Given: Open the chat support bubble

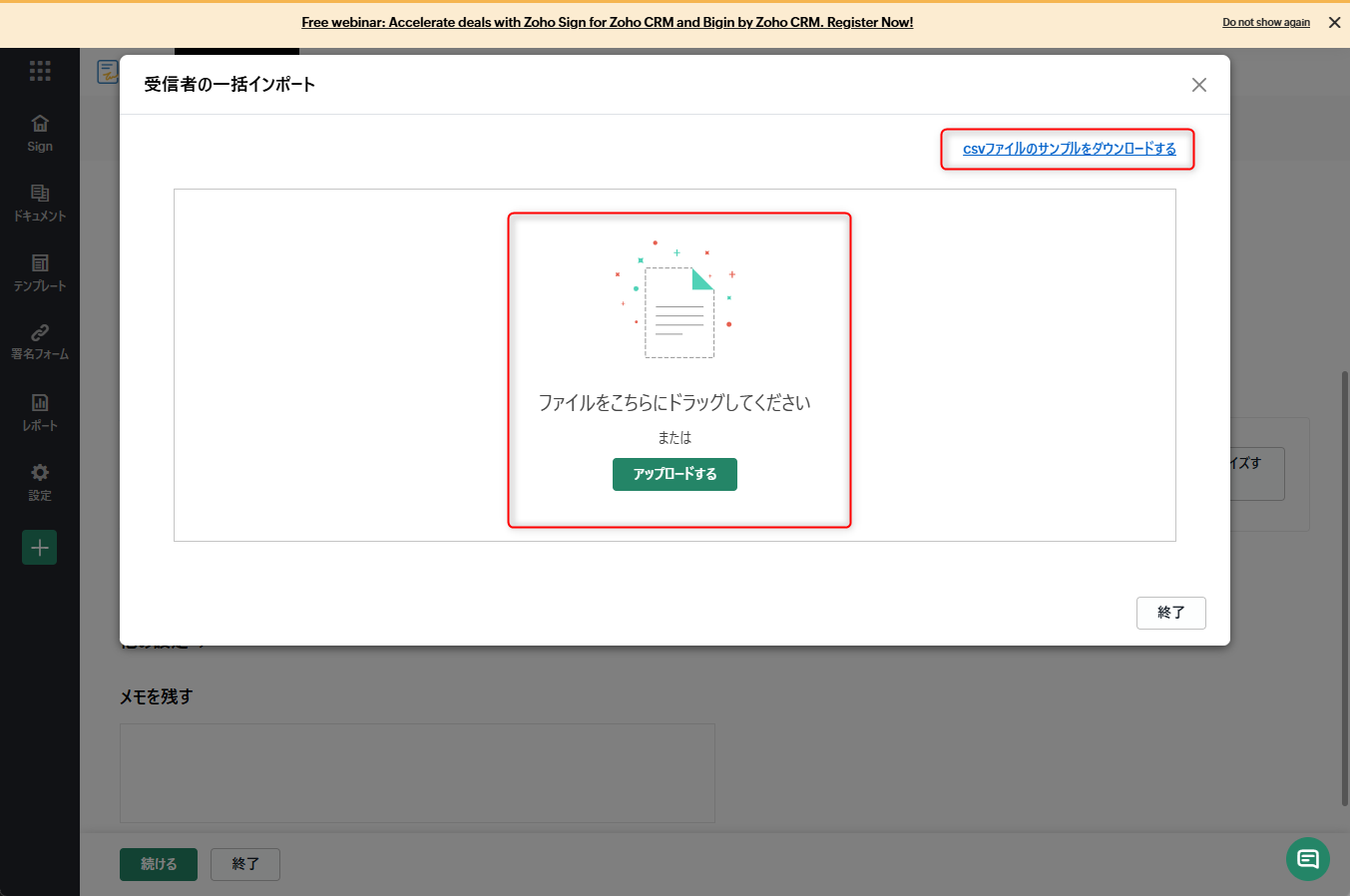Looking at the screenshot, I should click(1307, 858).
